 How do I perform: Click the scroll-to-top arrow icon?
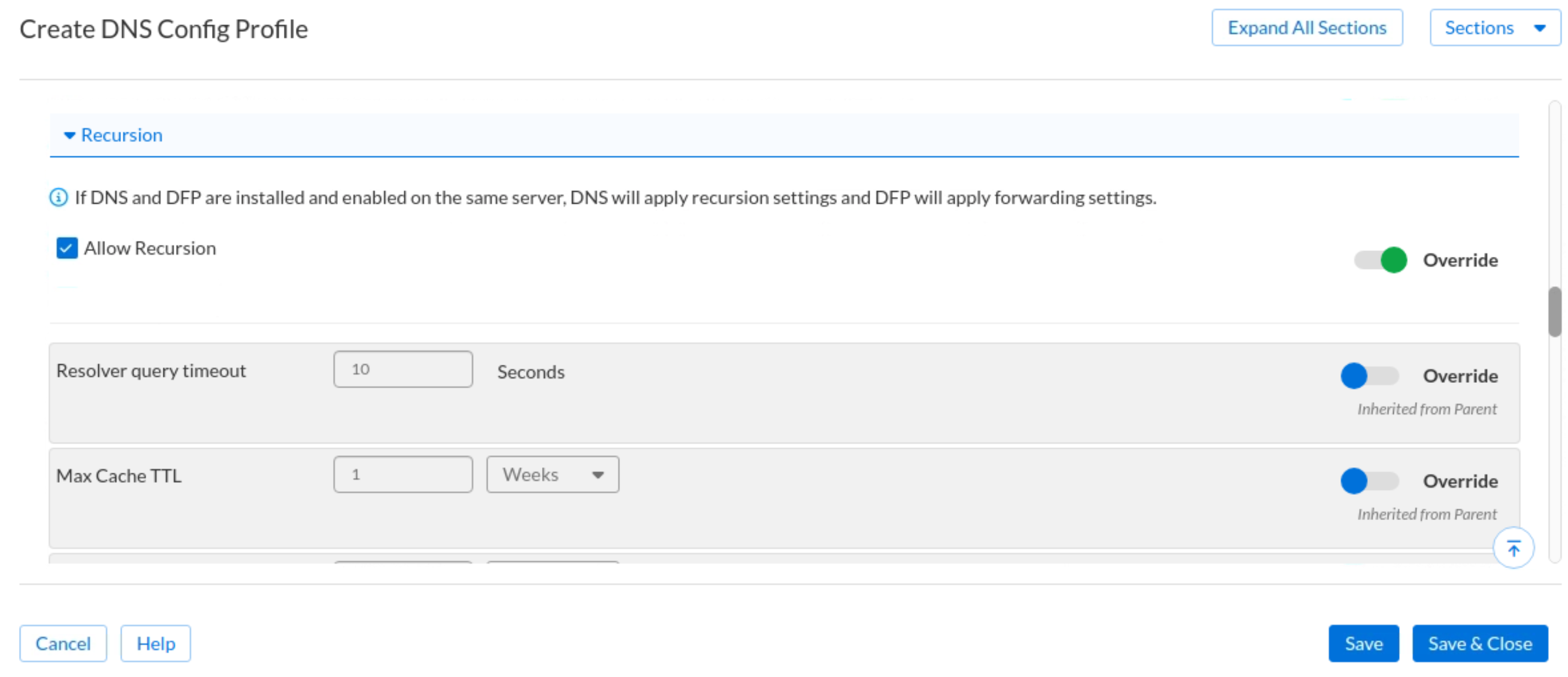[1514, 547]
